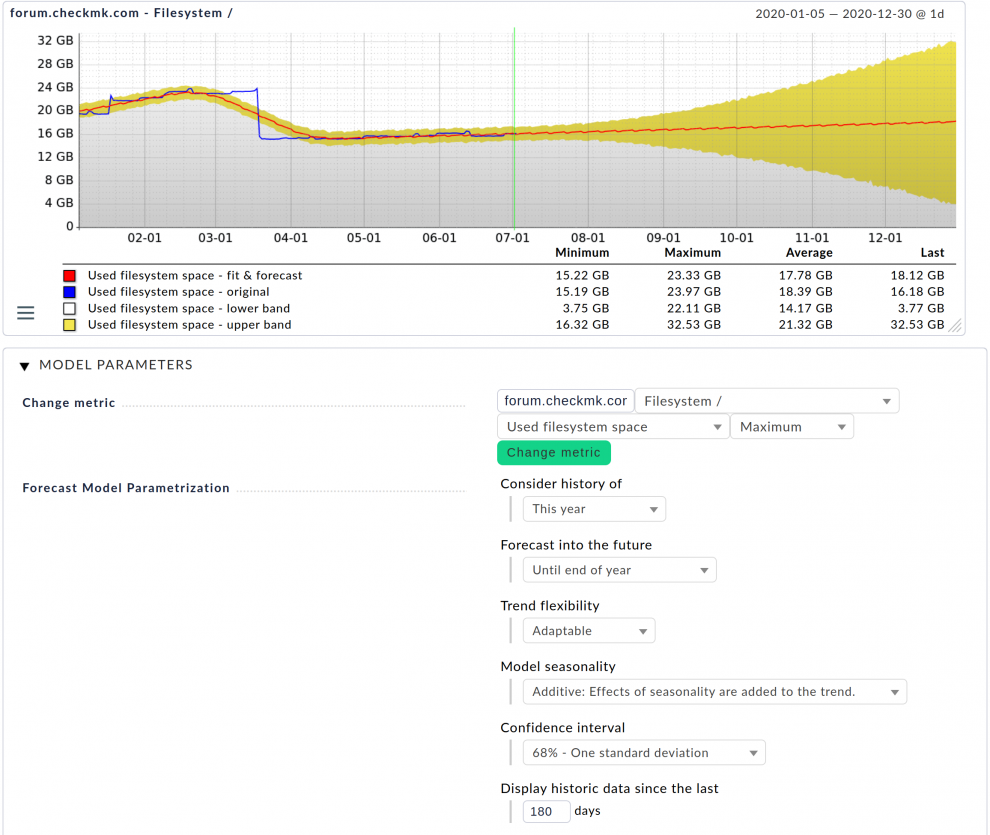Click legend text 'Used filesystem space - original'
Viewport: 990px width, 835px height.
point(179,292)
